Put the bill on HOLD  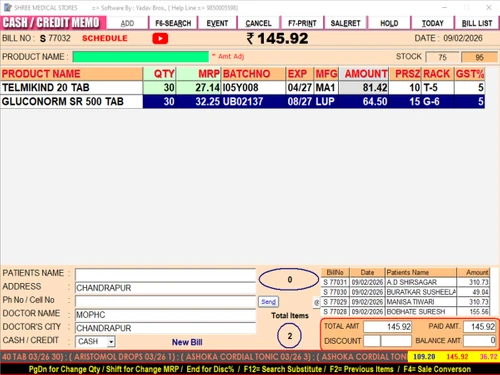tap(389, 23)
